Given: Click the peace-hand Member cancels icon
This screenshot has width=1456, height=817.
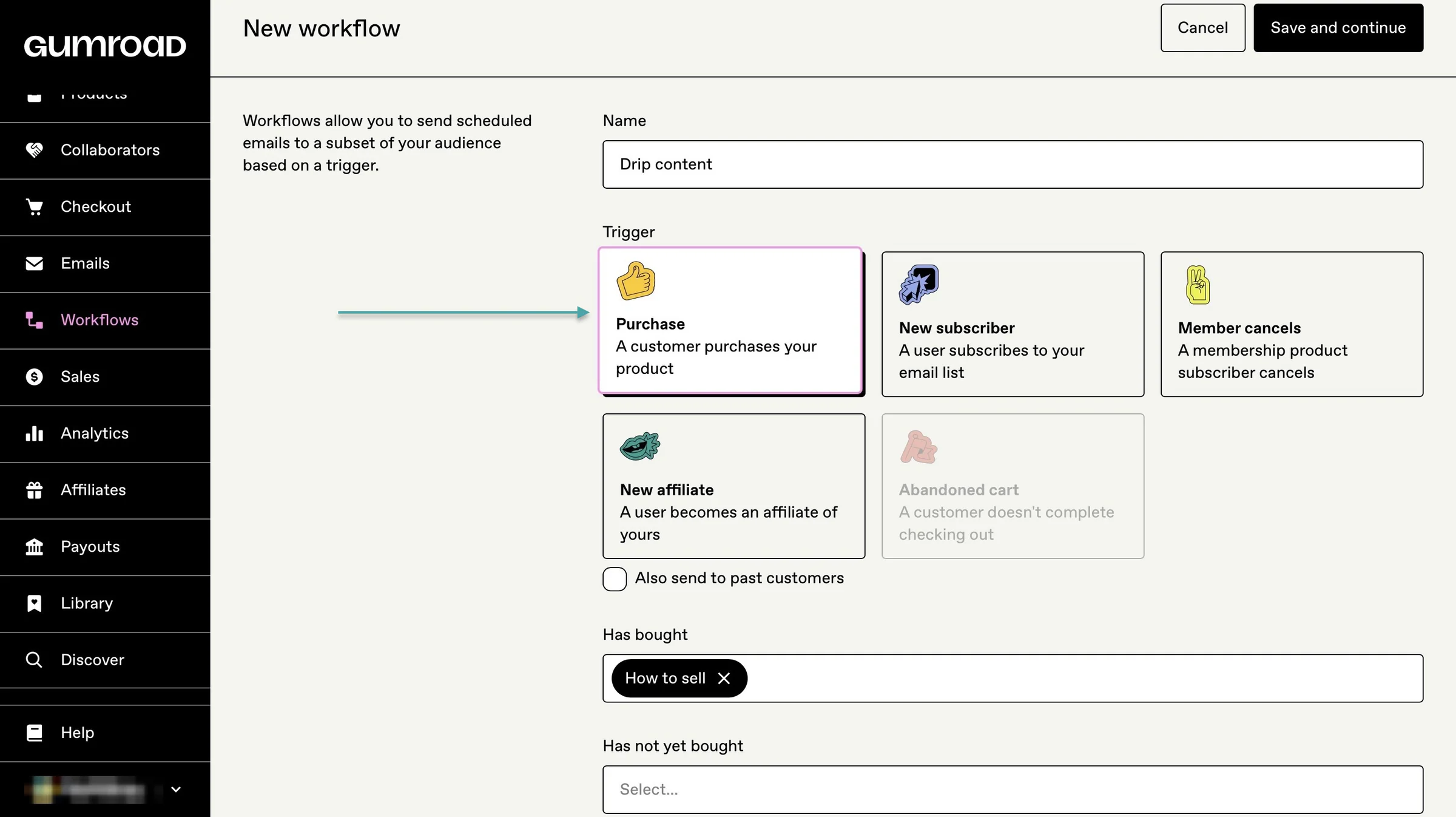Looking at the screenshot, I should point(1198,284).
